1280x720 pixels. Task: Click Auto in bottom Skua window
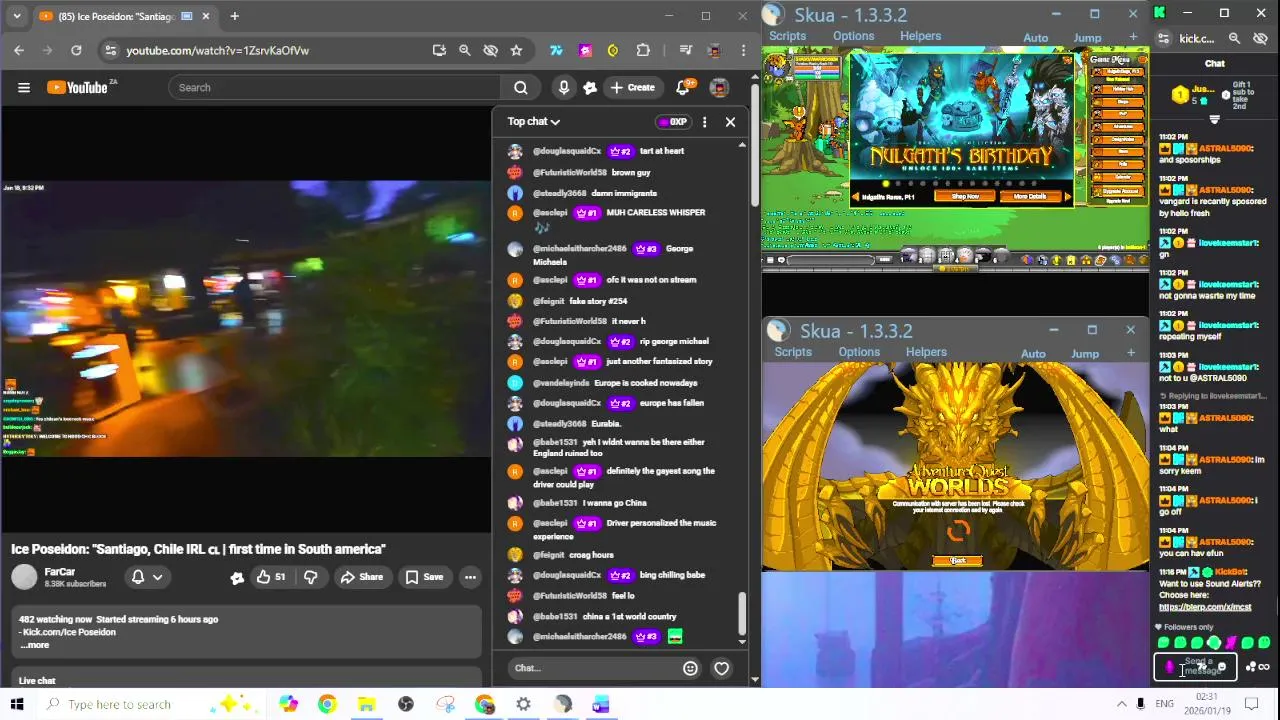tap(1033, 354)
